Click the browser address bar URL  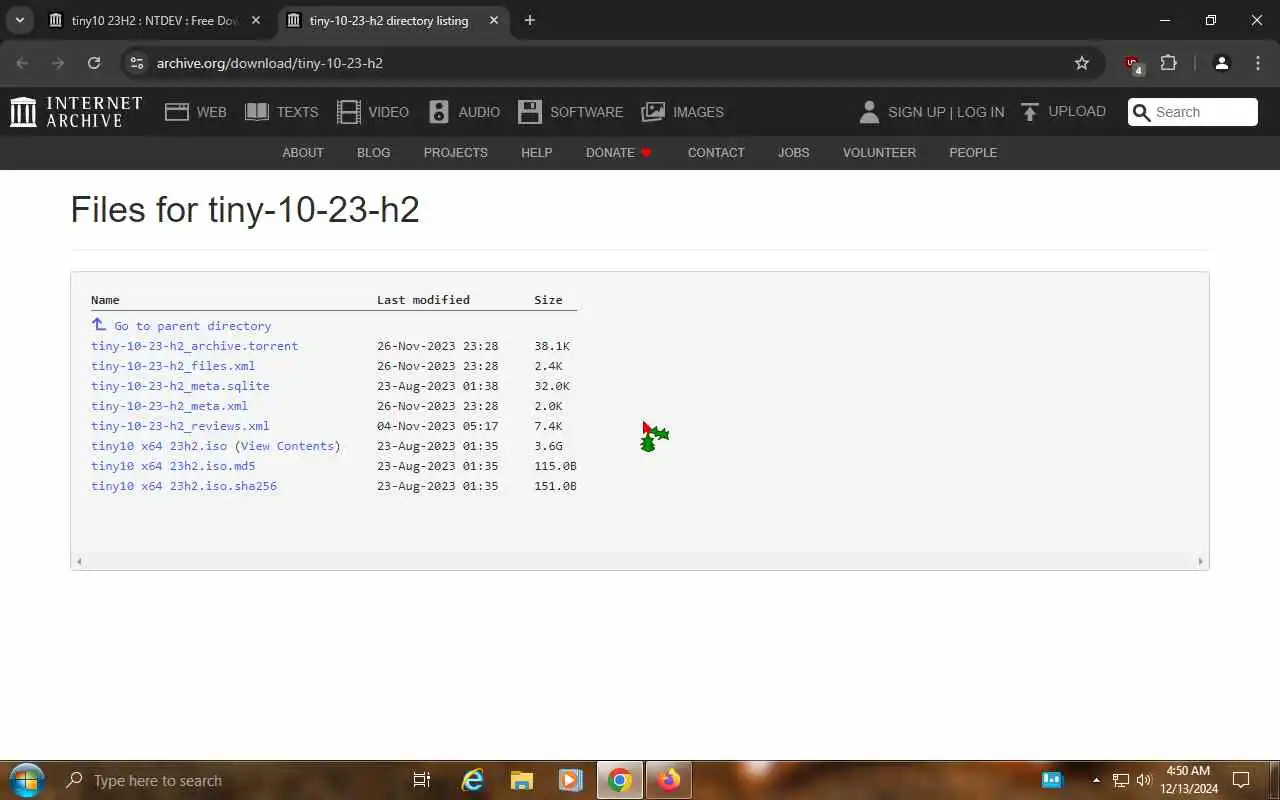tap(270, 63)
